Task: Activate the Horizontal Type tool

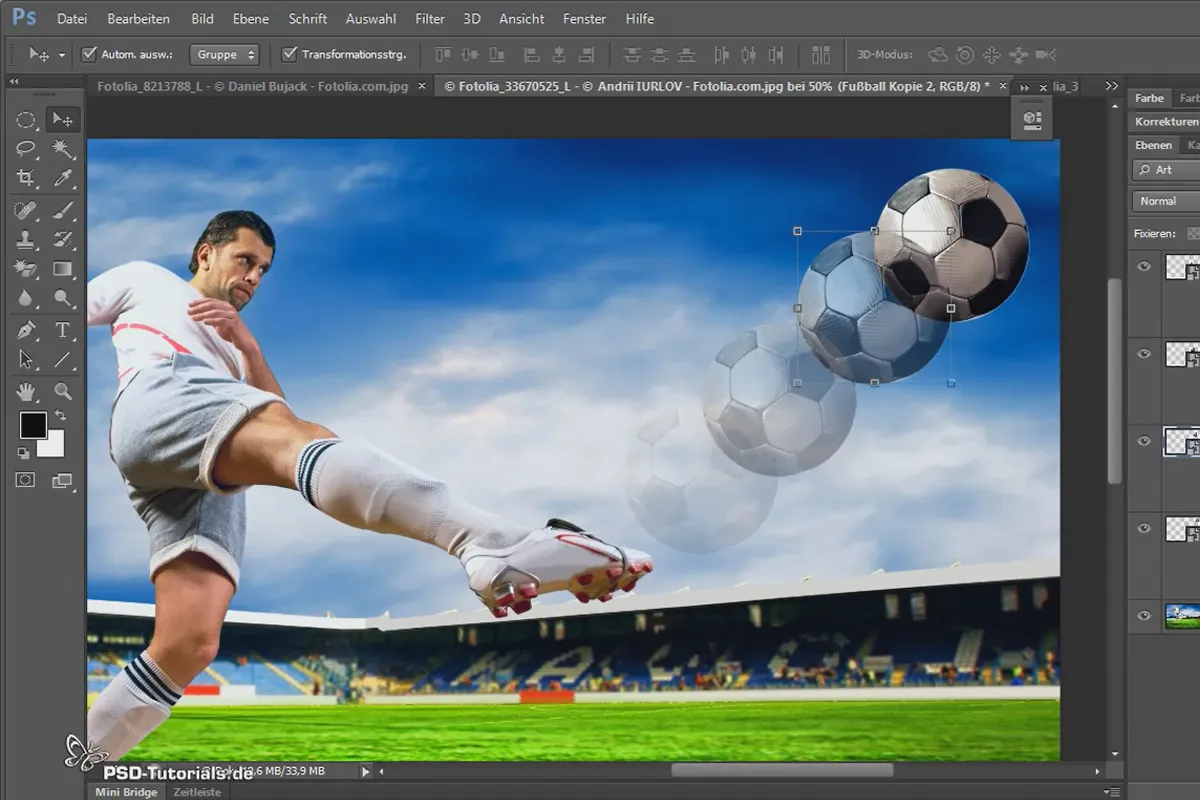Action: point(63,329)
